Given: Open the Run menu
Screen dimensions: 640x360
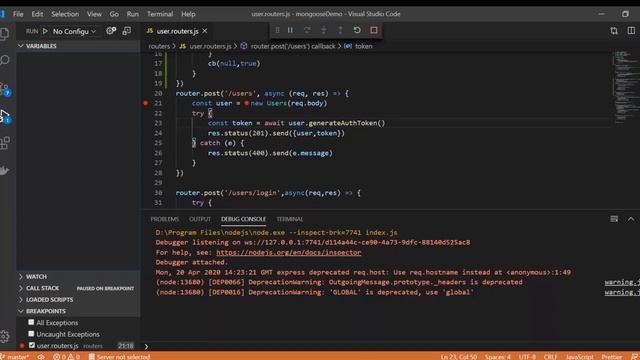Looking at the screenshot, I should pyautogui.click(x=133, y=14).
